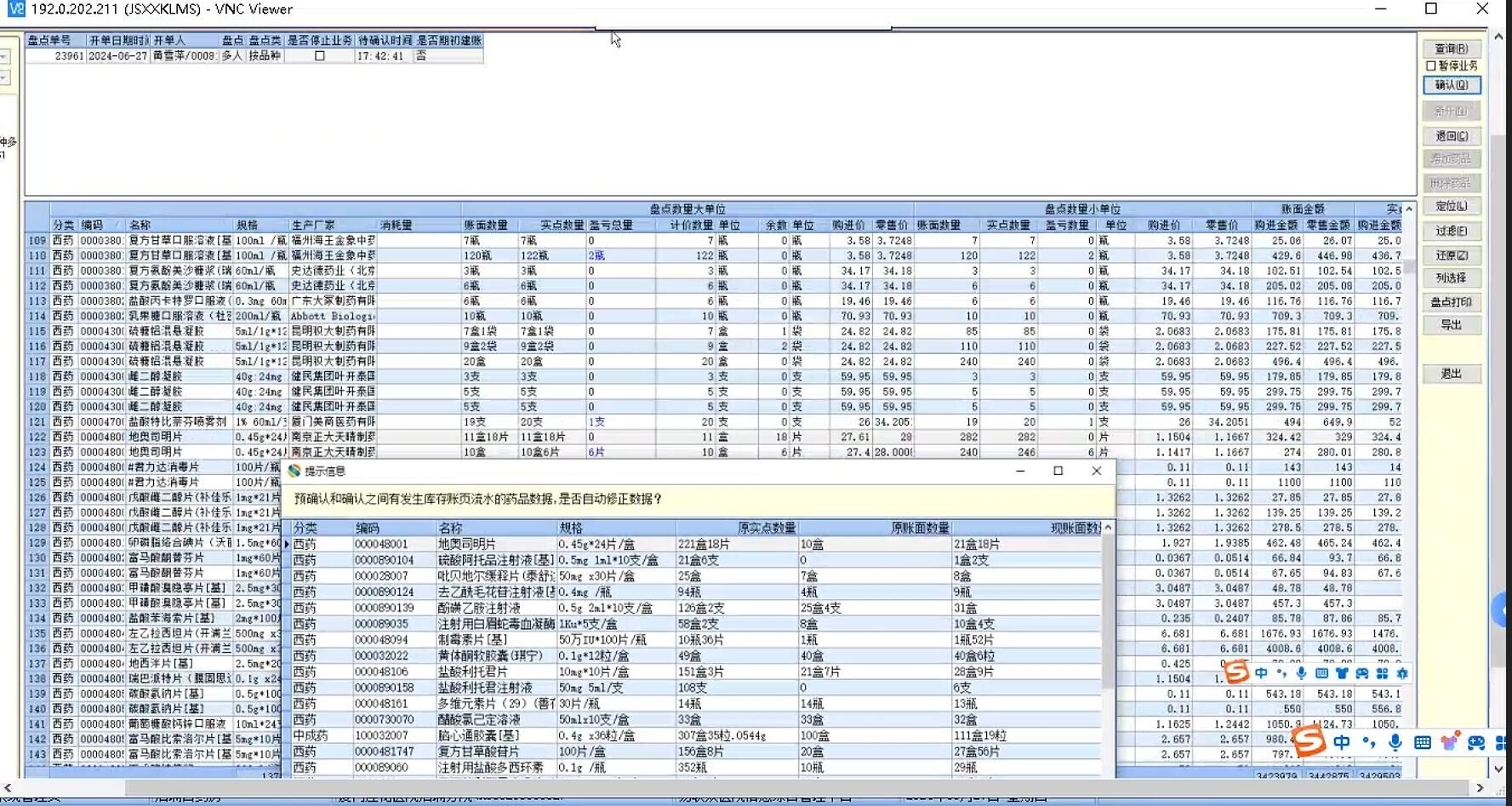Click the VNC Viewer logo in the title bar
This screenshot has width=1512, height=806.
pyautogui.click(x=16, y=9)
